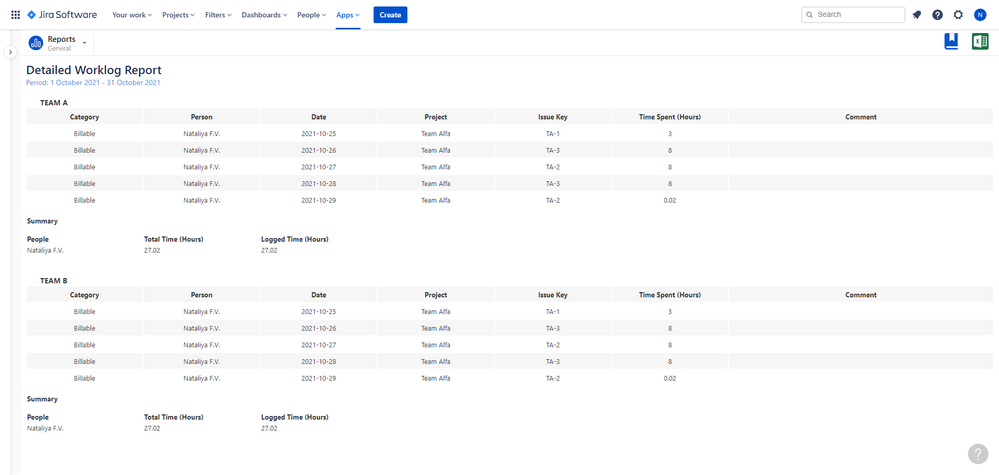Open the notifications icon
The width and height of the screenshot is (999, 475).
pyautogui.click(x=917, y=15)
